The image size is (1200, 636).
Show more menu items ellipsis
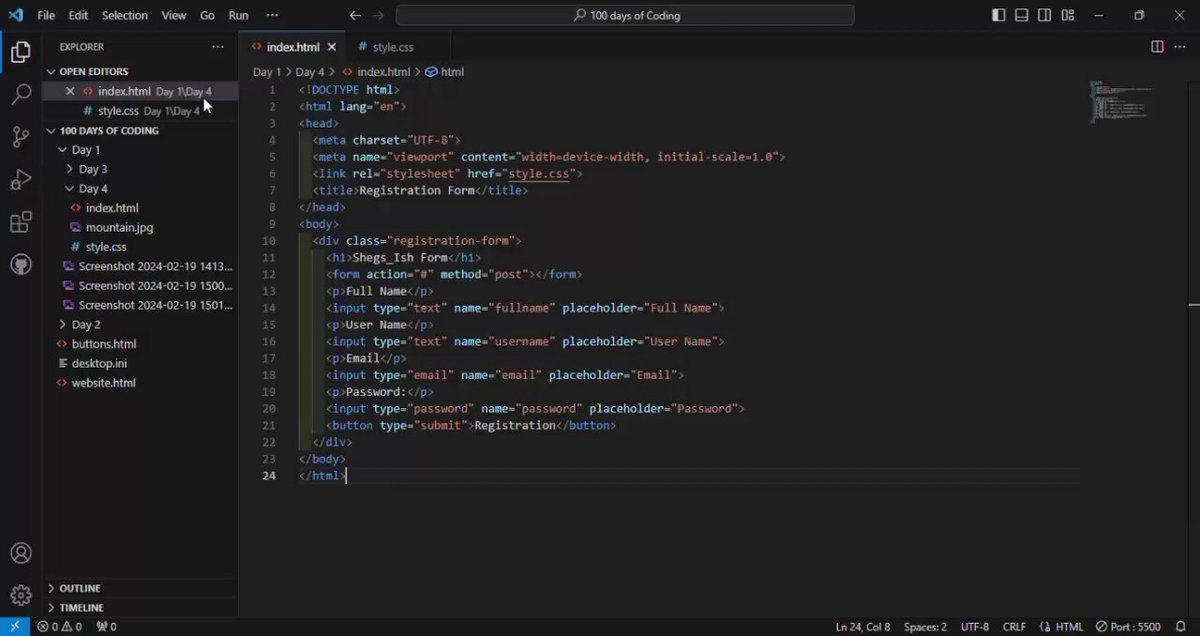(x=272, y=15)
